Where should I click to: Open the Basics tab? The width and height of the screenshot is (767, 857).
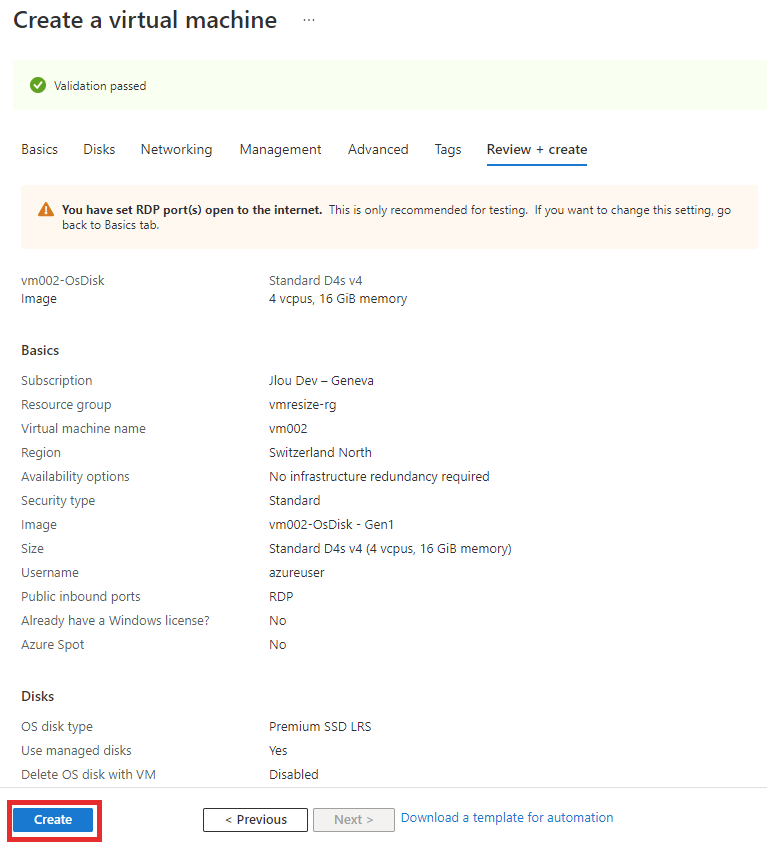pyautogui.click(x=39, y=149)
